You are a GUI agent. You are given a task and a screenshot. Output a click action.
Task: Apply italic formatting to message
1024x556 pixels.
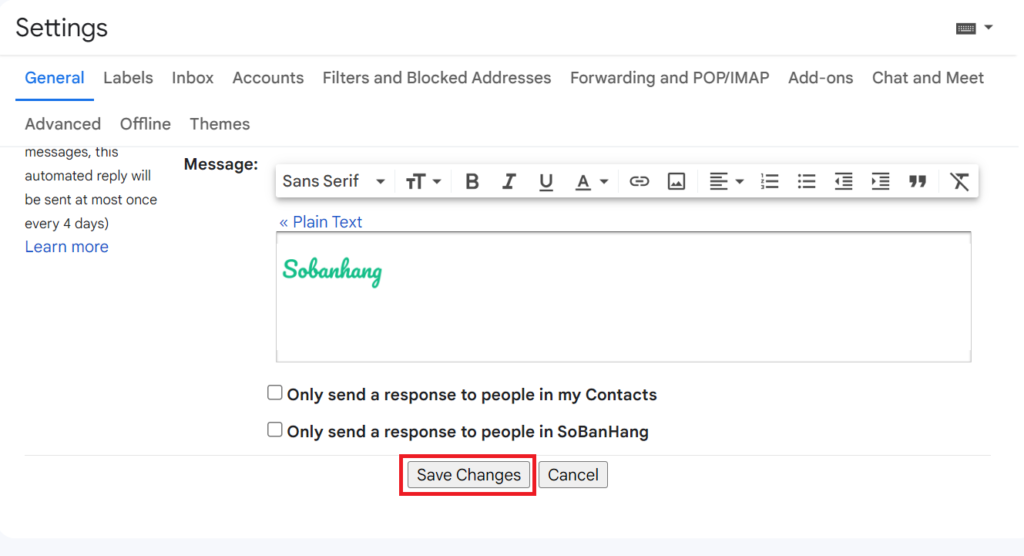[x=509, y=182]
